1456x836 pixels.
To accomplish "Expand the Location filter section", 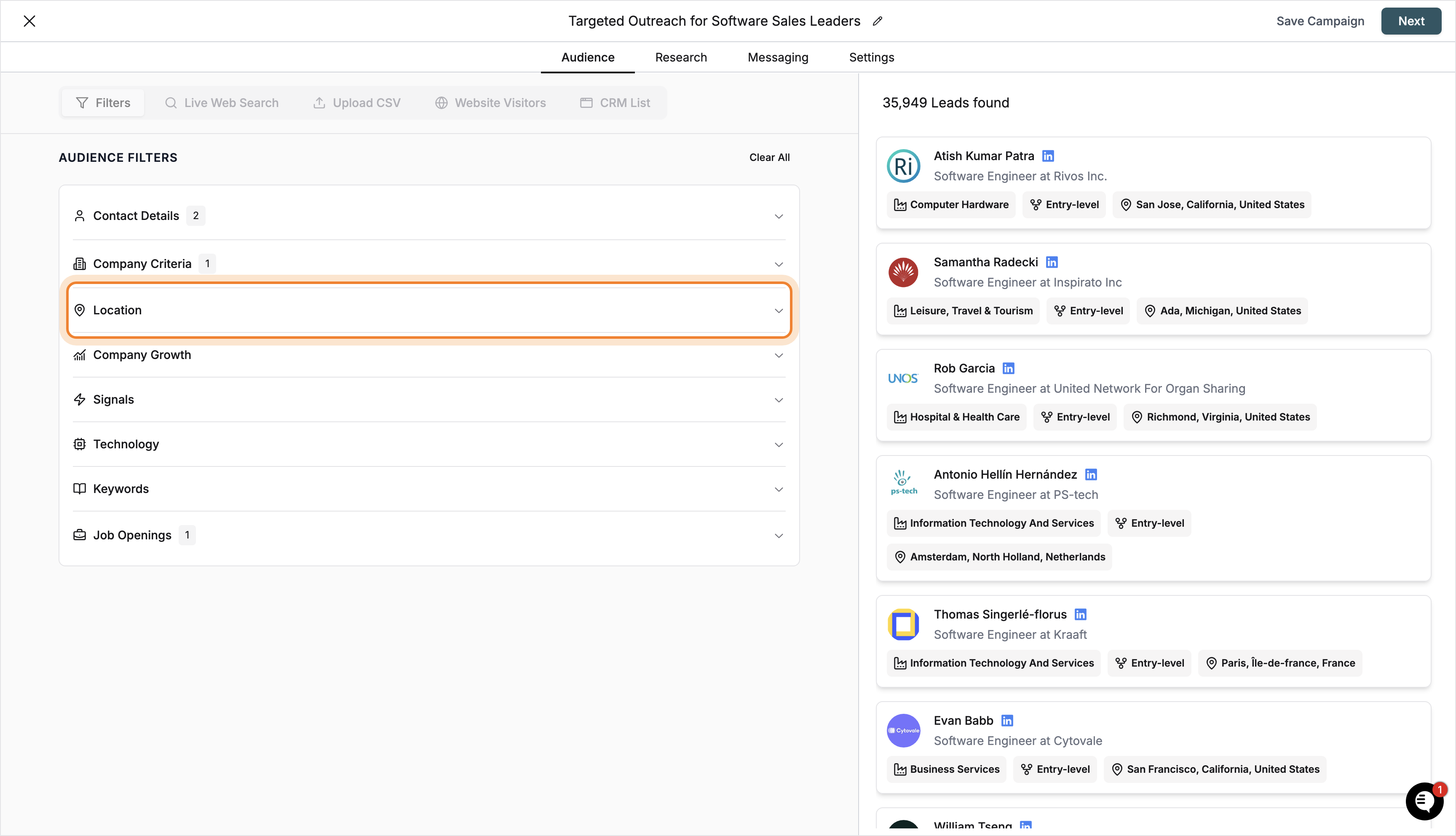I will (x=779, y=311).
